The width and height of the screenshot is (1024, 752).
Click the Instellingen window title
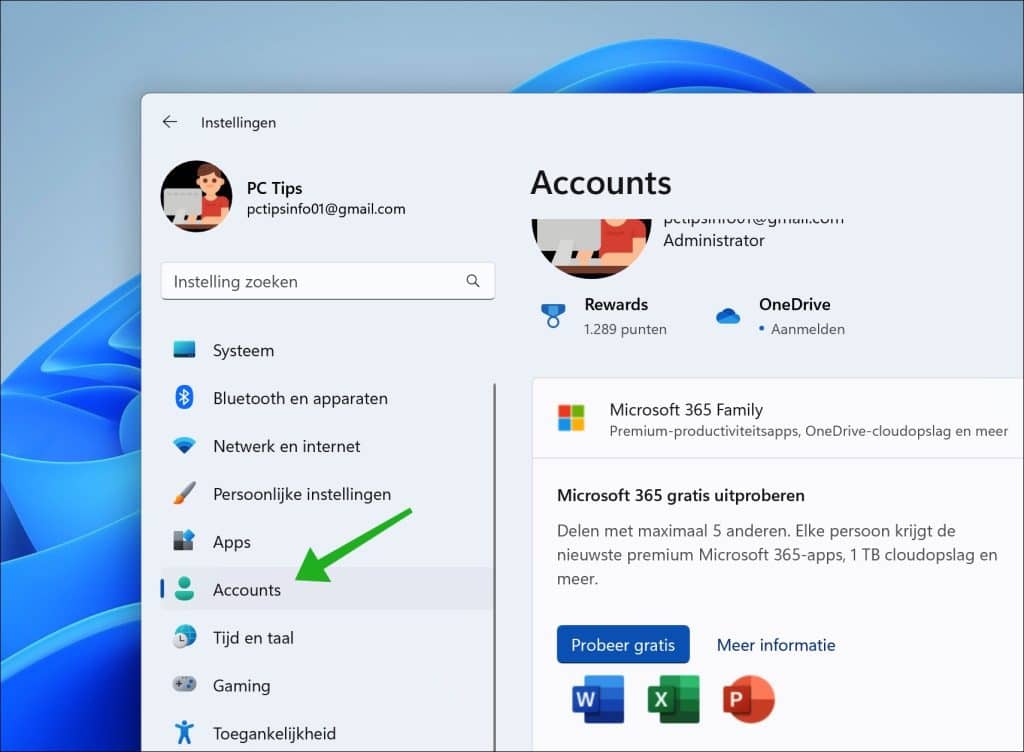tap(238, 123)
